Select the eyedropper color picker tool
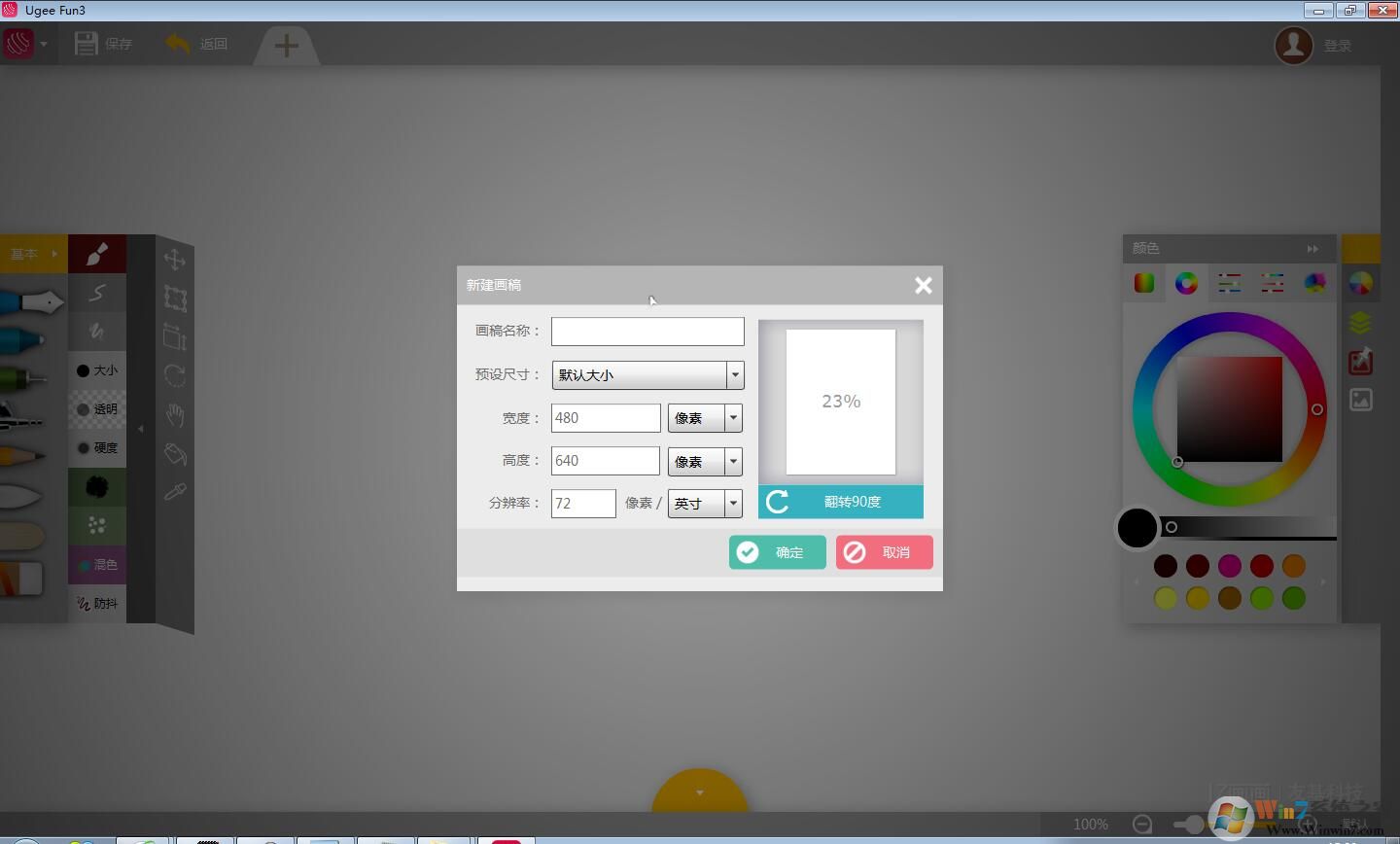Viewport: 1400px width, 844px height. point(175,492)
